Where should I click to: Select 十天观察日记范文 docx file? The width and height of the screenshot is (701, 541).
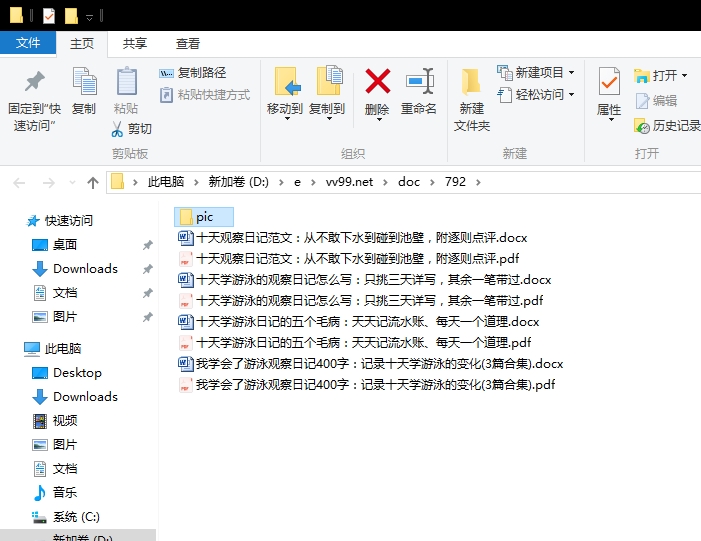353,237
